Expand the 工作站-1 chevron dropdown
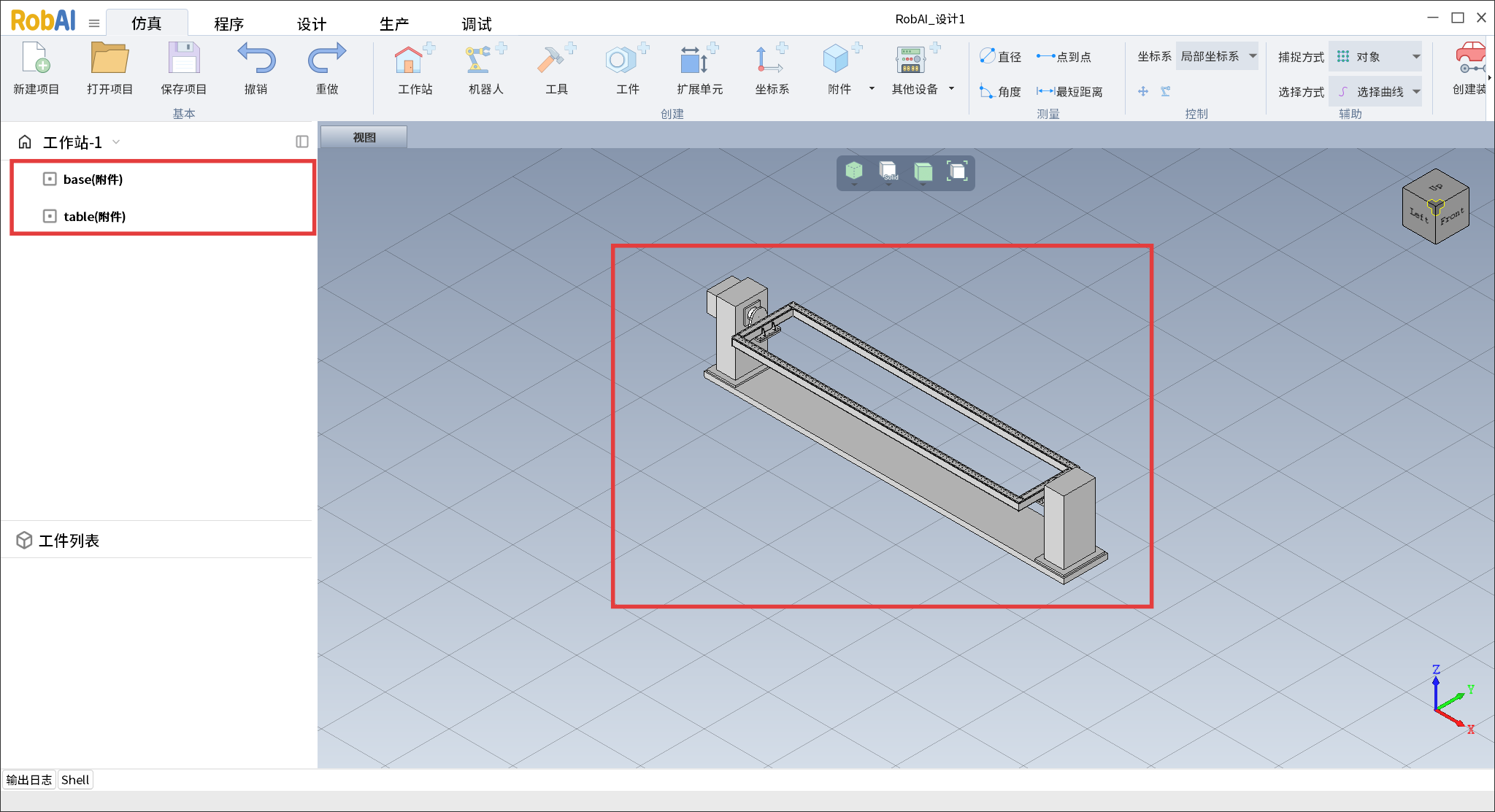Image resolution: width=1495 pixels, height=812 pixels. pyautogui.click(x=116, y=142)
